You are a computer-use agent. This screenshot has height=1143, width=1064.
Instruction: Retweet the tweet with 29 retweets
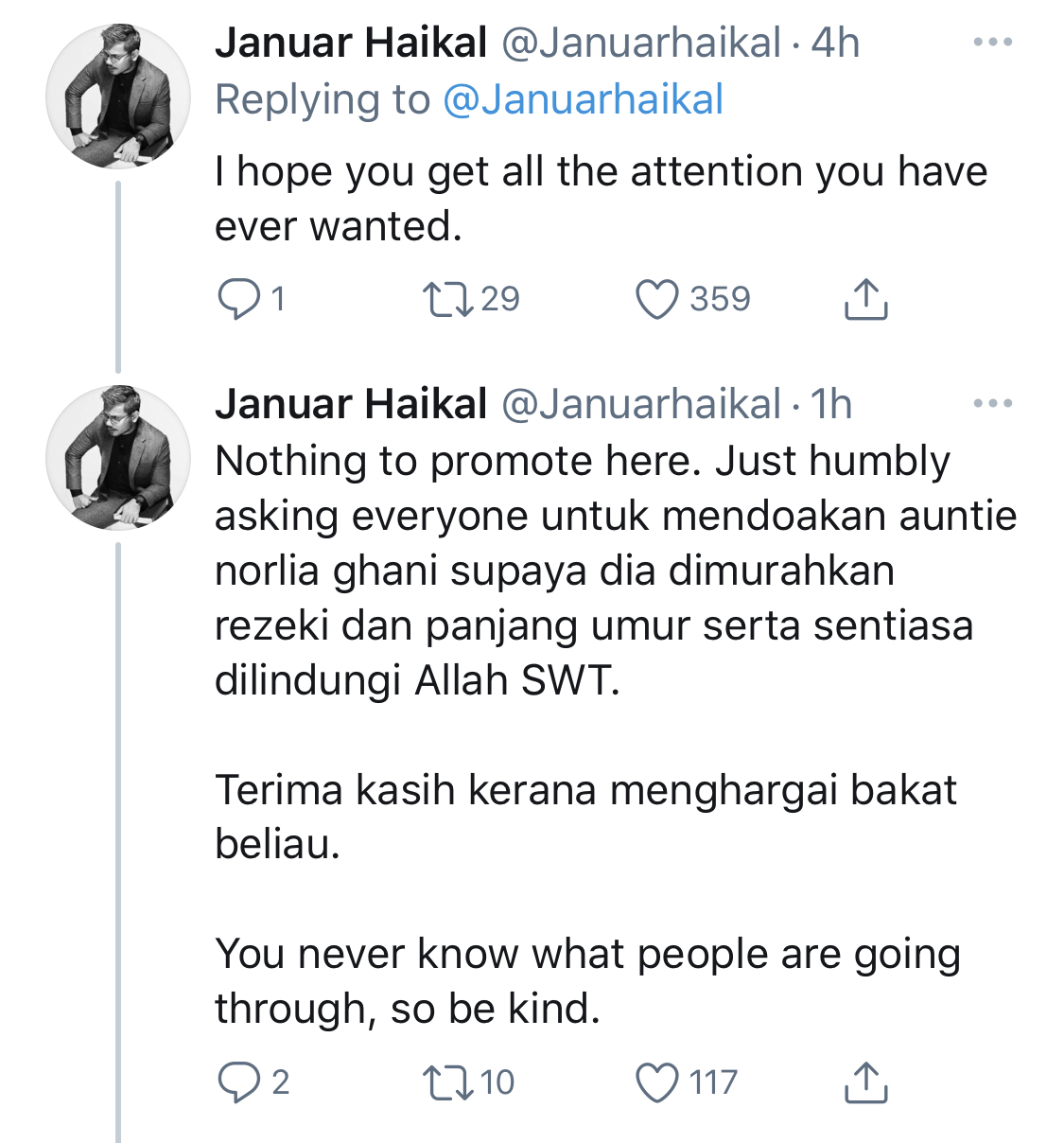coord(448,300)
